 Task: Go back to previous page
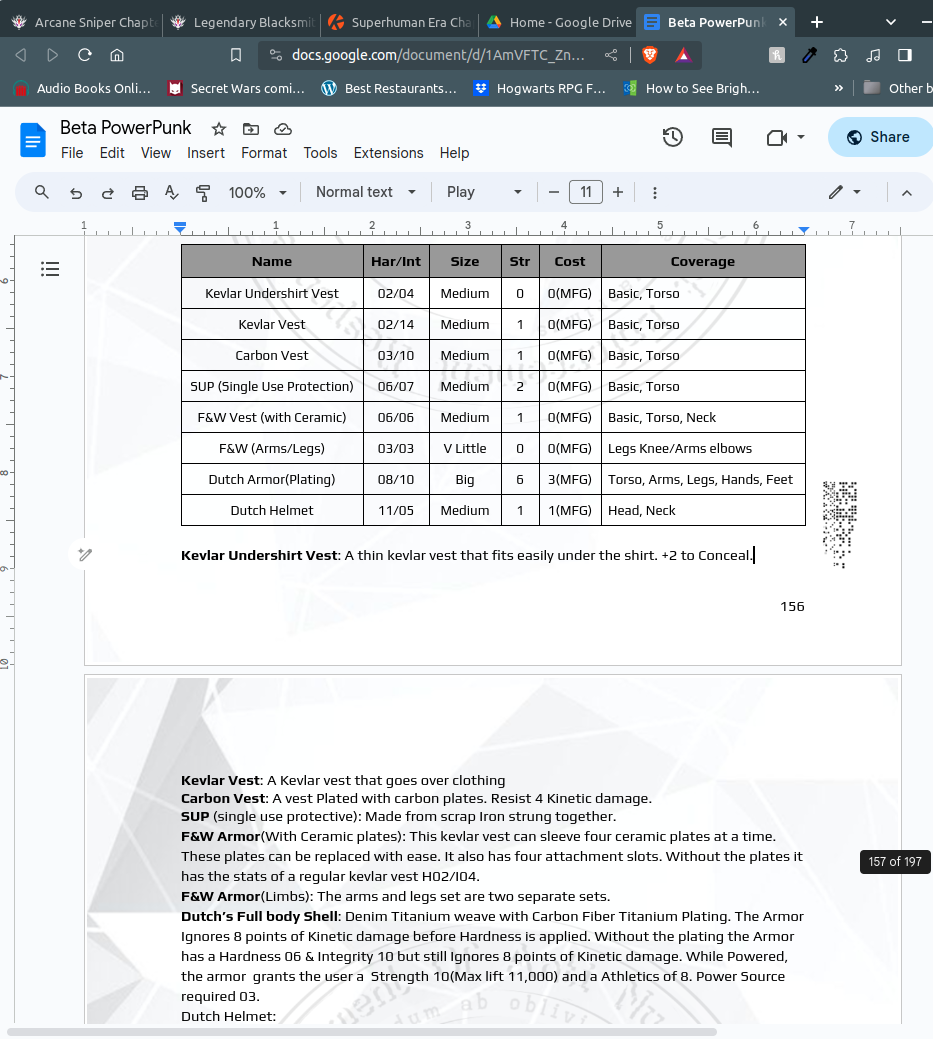pos(21,55)
